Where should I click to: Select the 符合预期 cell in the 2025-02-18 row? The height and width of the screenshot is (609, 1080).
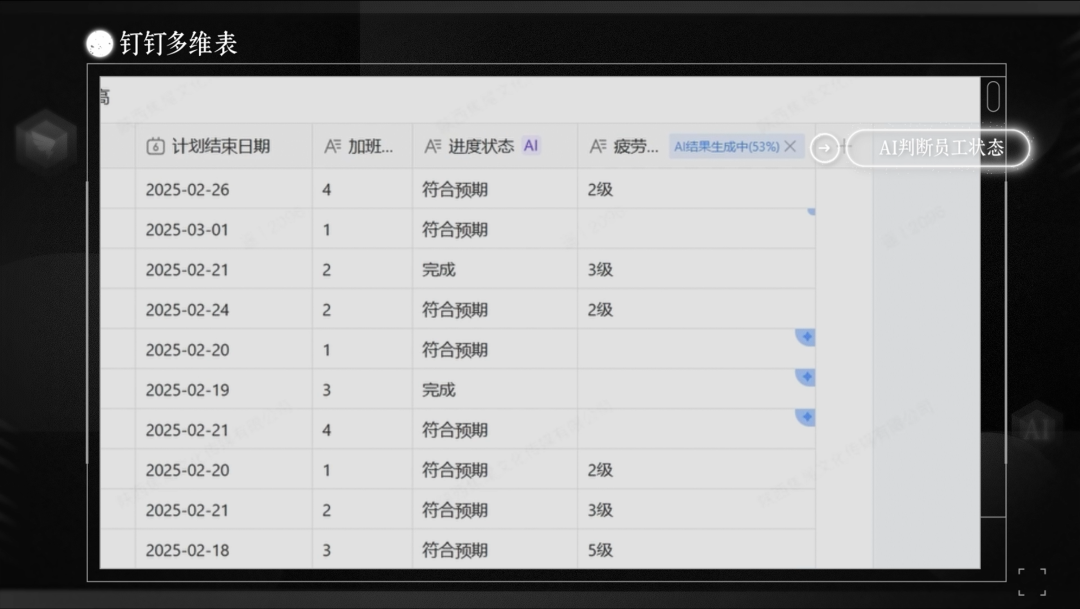(495, 550)
